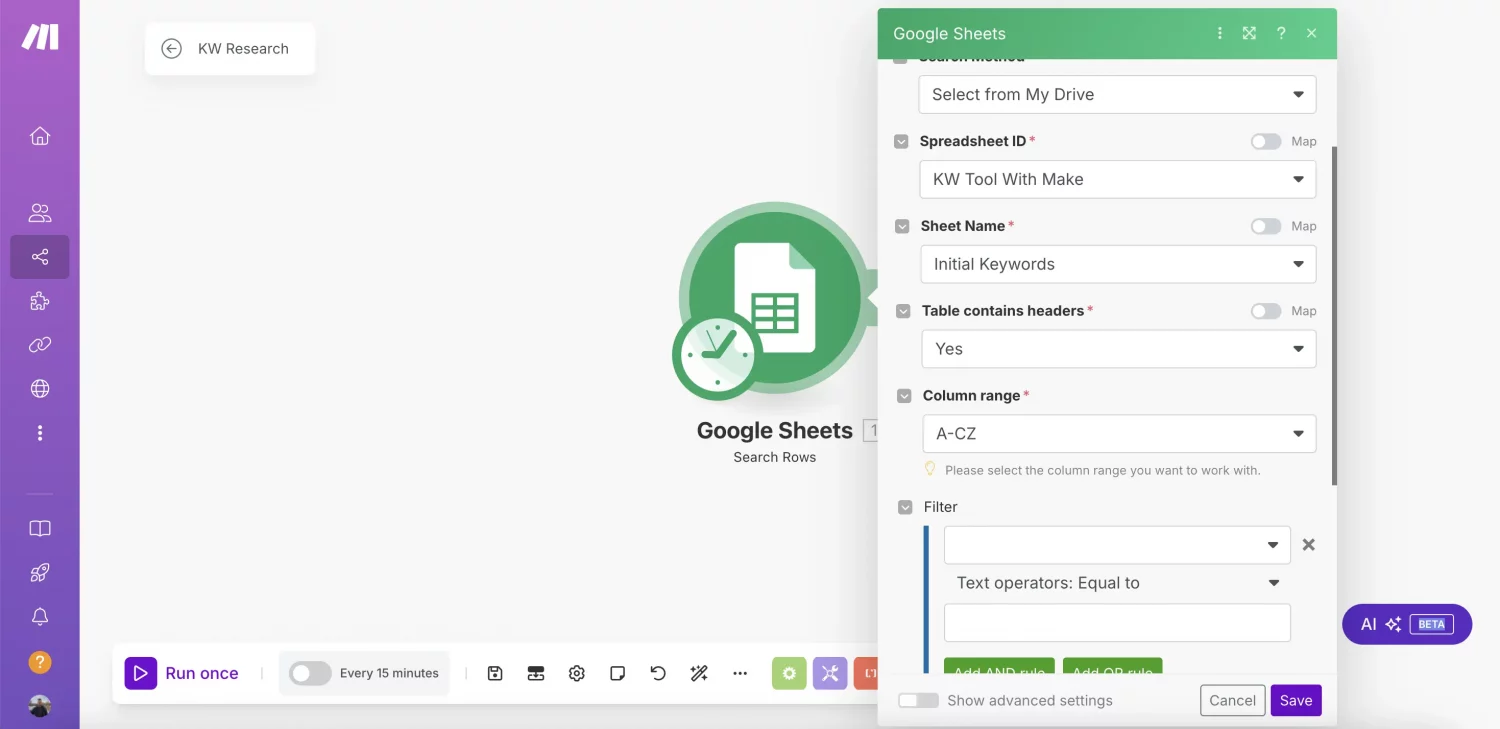Click the undo arrow icon in toolbar
Image resolution: width=1500 pixels, height=729 pixels.
click(658, 673)
